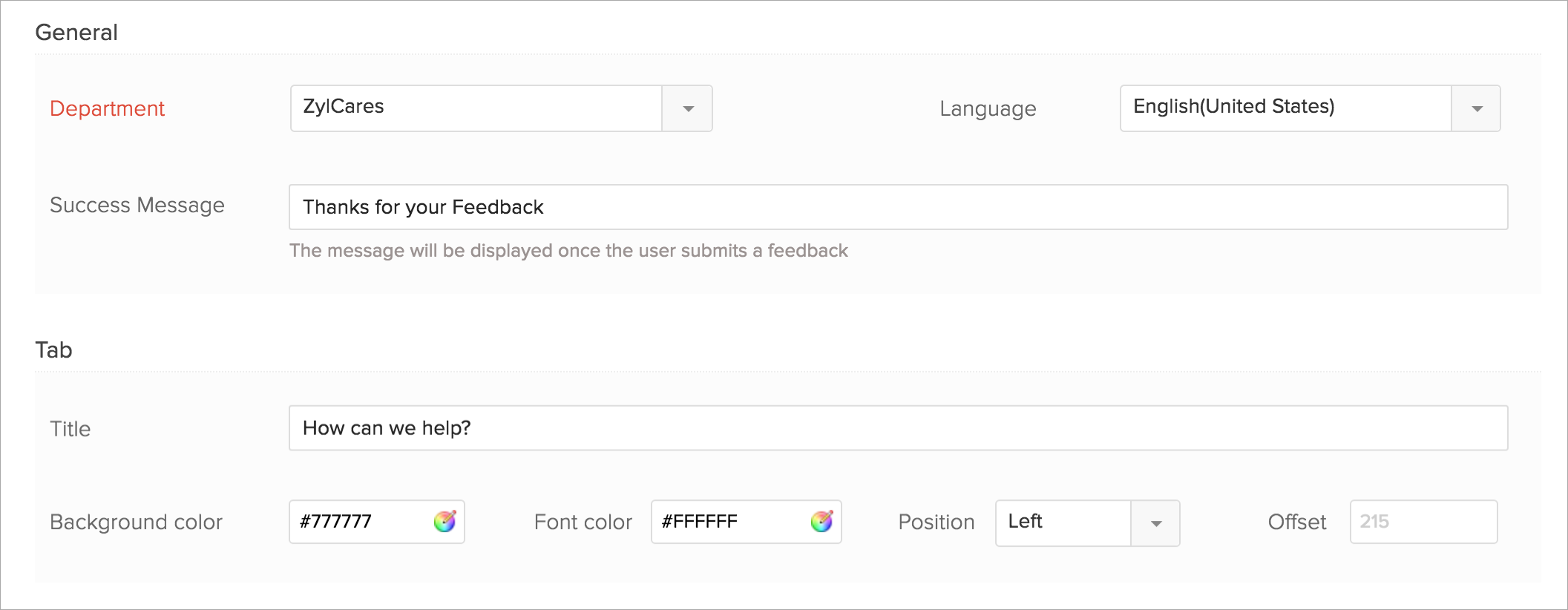1568x610 pixels.
Task: Expand the Language dropdown arrow
Action: pos(1476,109)
